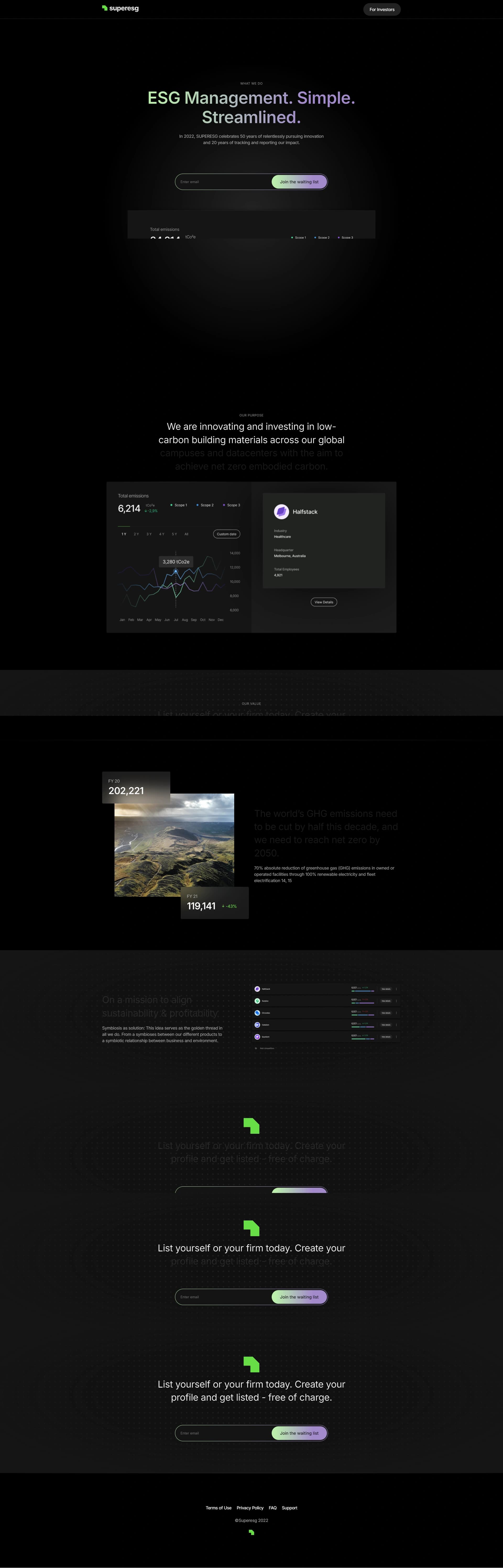The image size is (503, 1568).
Task: Click the Jul label on the chart axis
Action: pyautogui.click(x=176, y=620)
